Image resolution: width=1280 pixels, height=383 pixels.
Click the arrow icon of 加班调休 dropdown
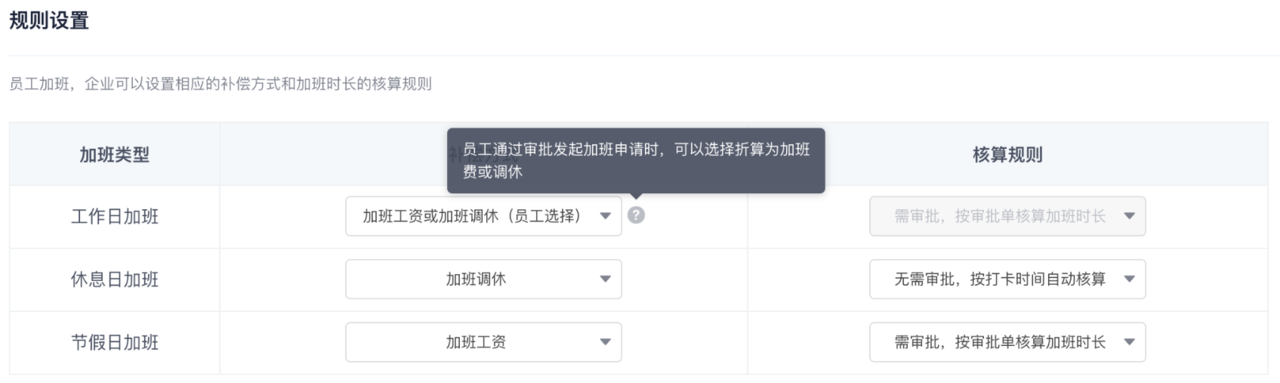(x=605, y=280)
